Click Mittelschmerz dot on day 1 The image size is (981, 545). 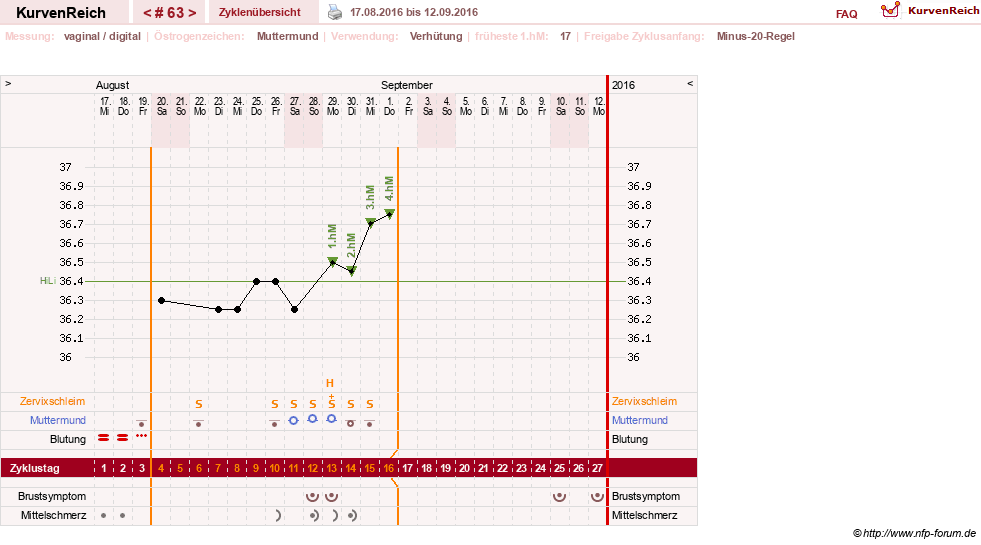click(x=103, y=516)
